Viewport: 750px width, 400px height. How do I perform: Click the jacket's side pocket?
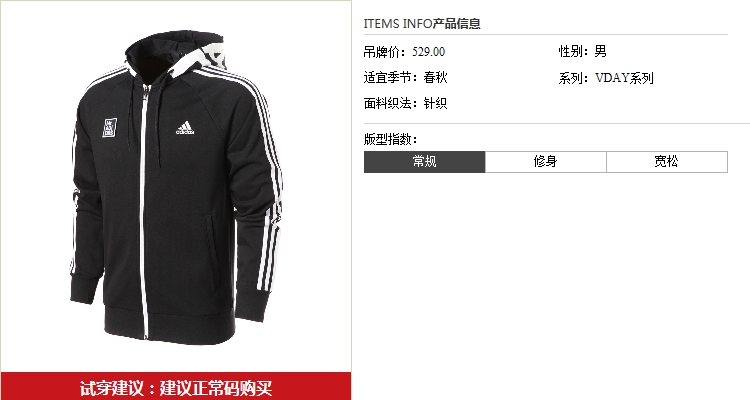point(210,249)
